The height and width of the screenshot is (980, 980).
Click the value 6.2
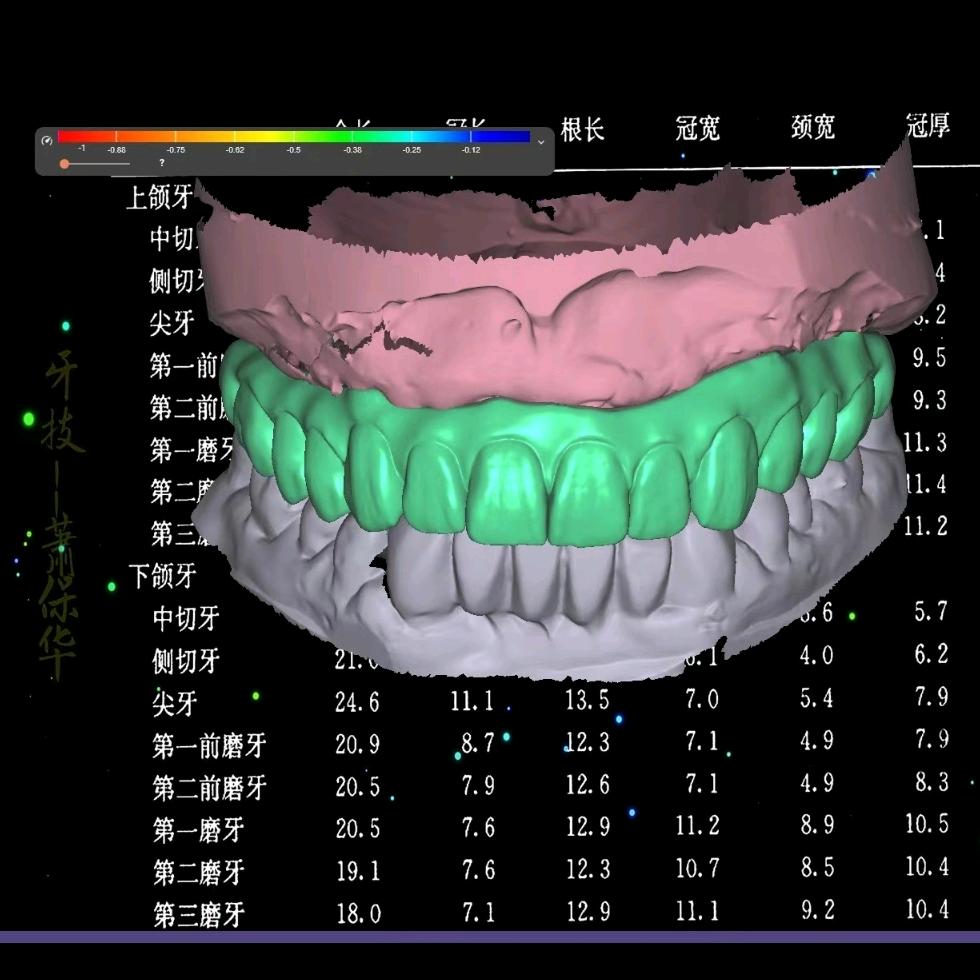click(931, 654)
